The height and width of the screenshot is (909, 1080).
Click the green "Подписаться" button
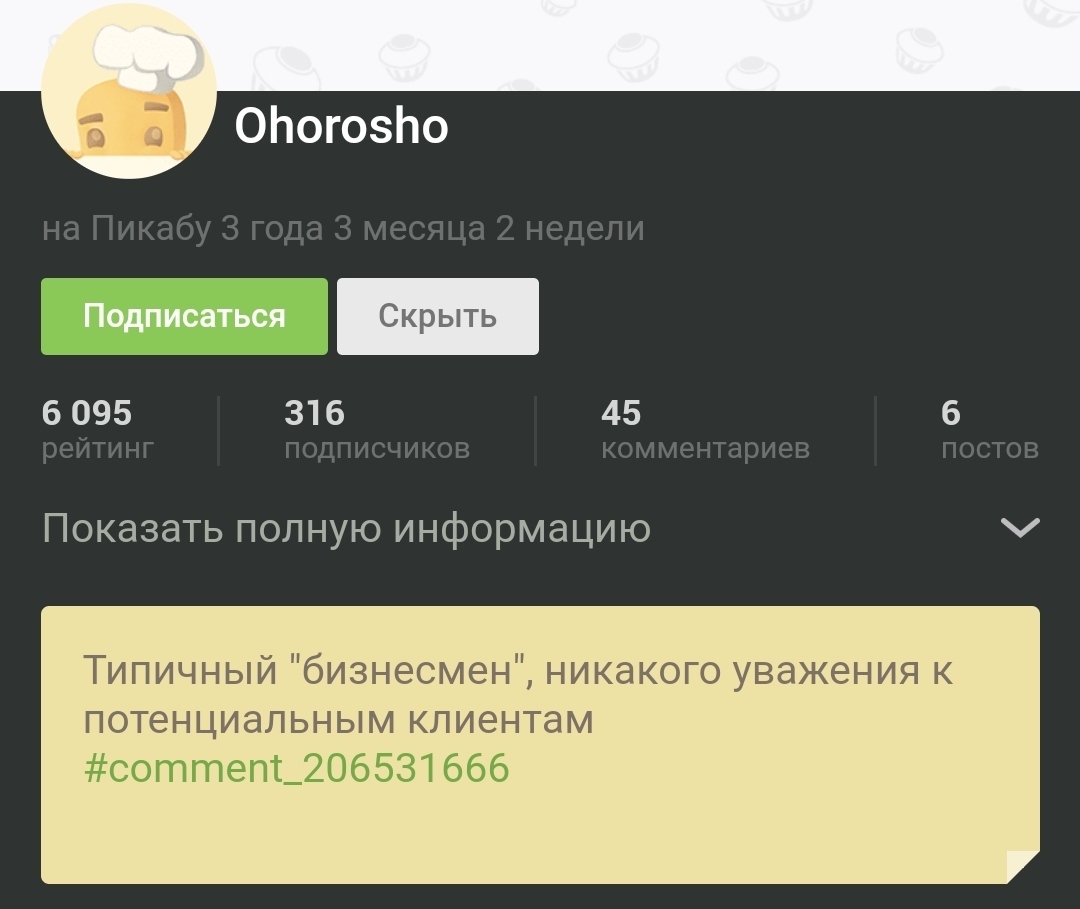point(184,316)
